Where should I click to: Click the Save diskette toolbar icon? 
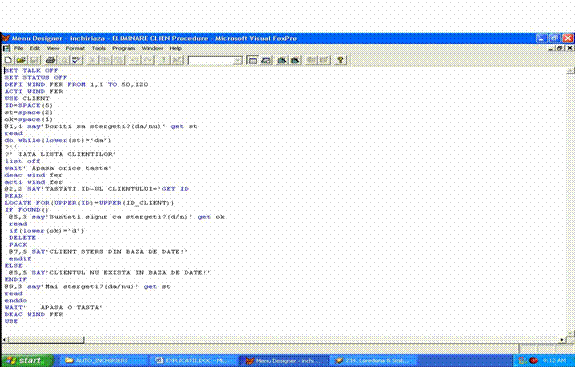(x=34, y=60)
